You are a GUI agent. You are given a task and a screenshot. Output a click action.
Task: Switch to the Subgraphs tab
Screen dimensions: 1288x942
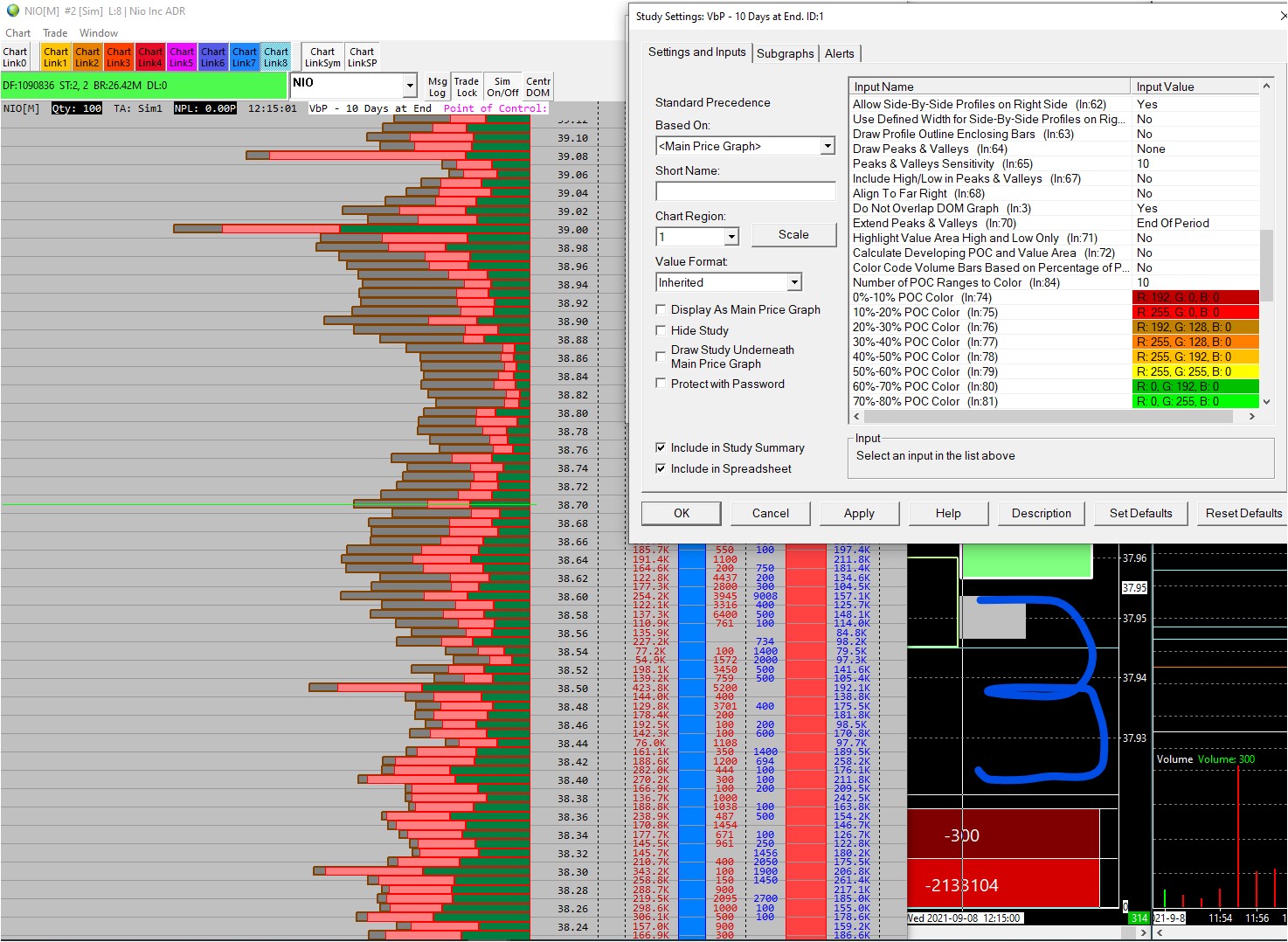(785, 53)
